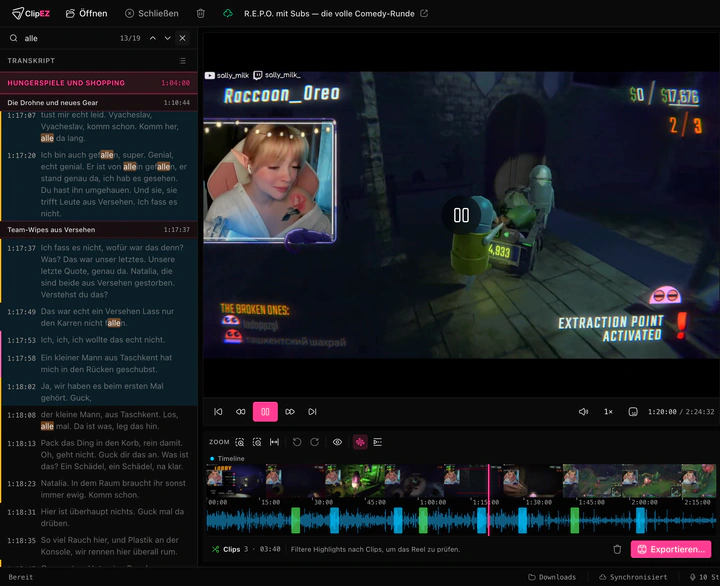720x586 pixels.
Task: Go to next search match
Action: click(168, 38)
